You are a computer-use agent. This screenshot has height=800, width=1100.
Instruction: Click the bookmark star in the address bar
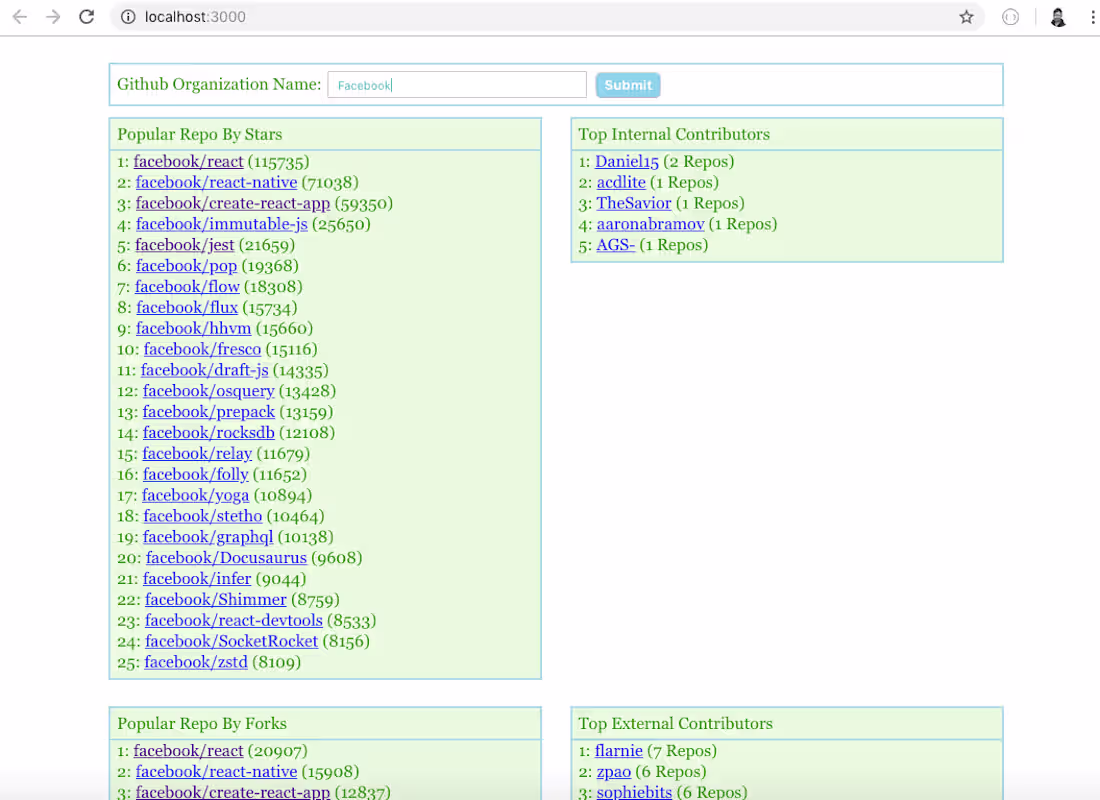click(966, 17)
